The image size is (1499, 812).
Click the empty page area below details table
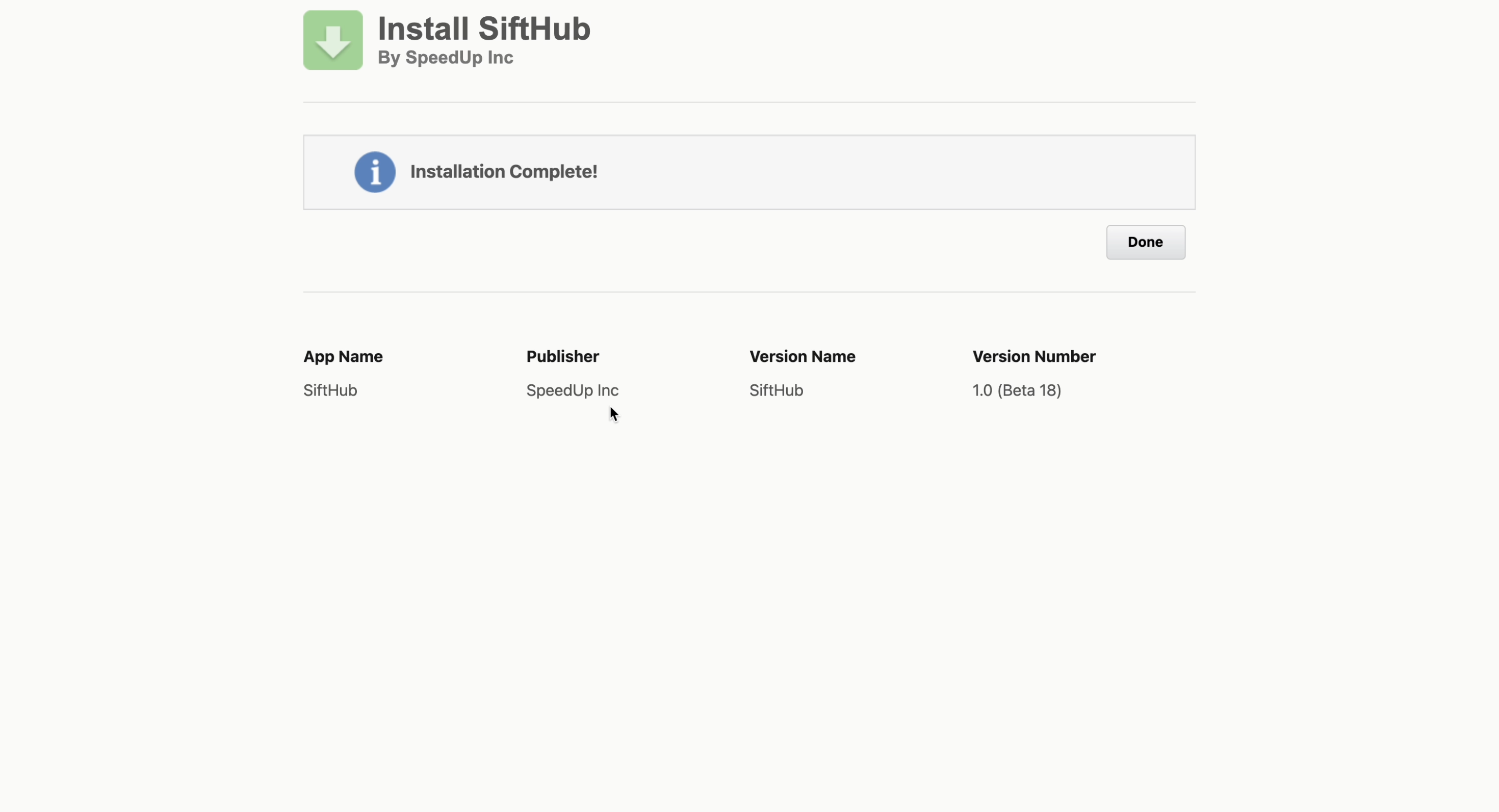[749, 582]
